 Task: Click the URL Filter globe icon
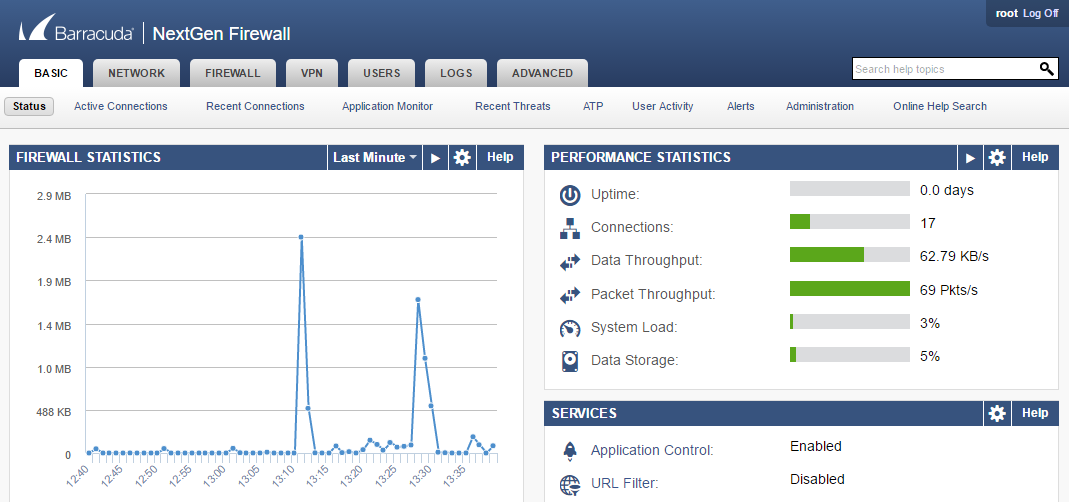pyautogui.click(x=570, y=484)
